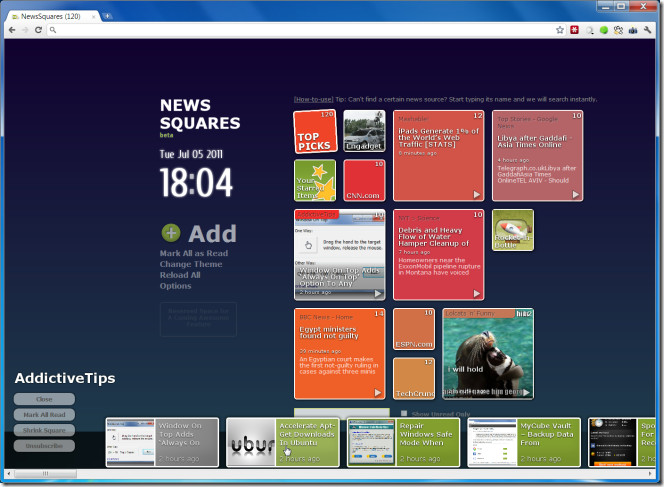Click the address bar
Screen dimensions: 664x487
click(301, 30)
